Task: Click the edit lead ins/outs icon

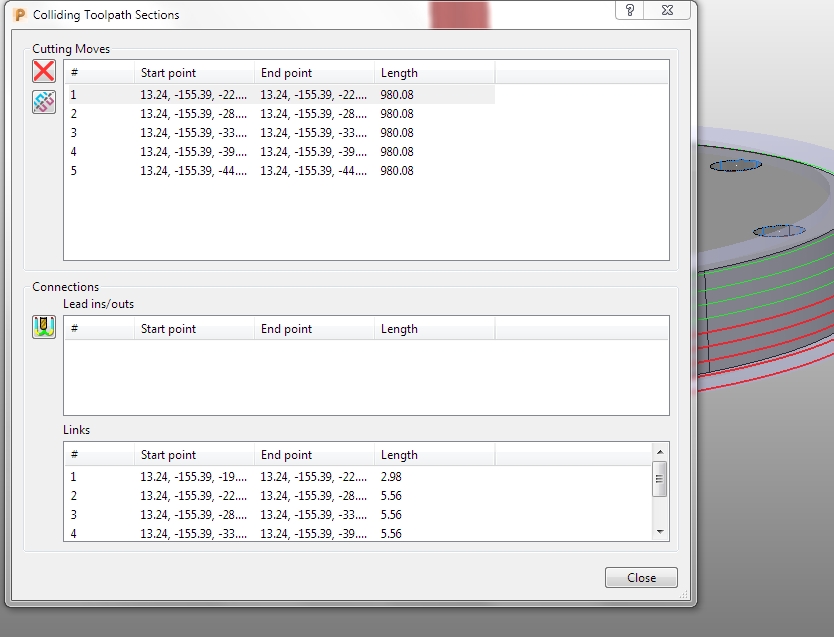Action: [43, 326]
